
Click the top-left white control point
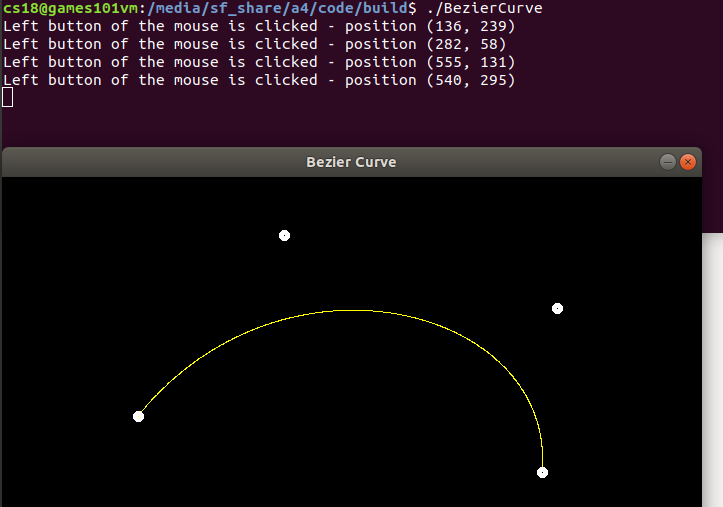click(x=284, y=236)
